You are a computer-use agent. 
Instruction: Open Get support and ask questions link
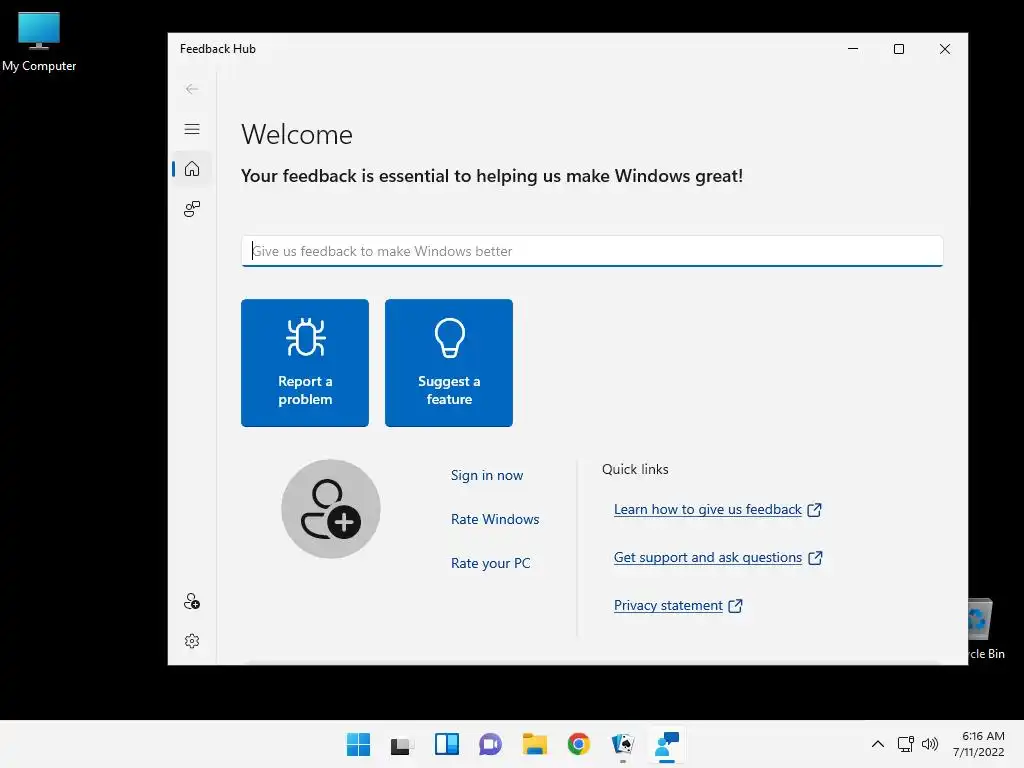click(718, 558)
